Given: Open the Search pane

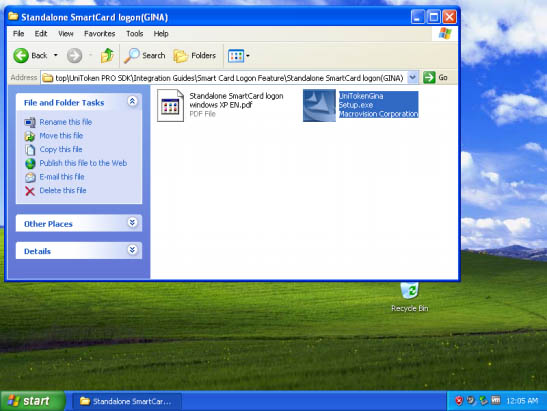Looking at the screenshot, I should pos(144,55).
